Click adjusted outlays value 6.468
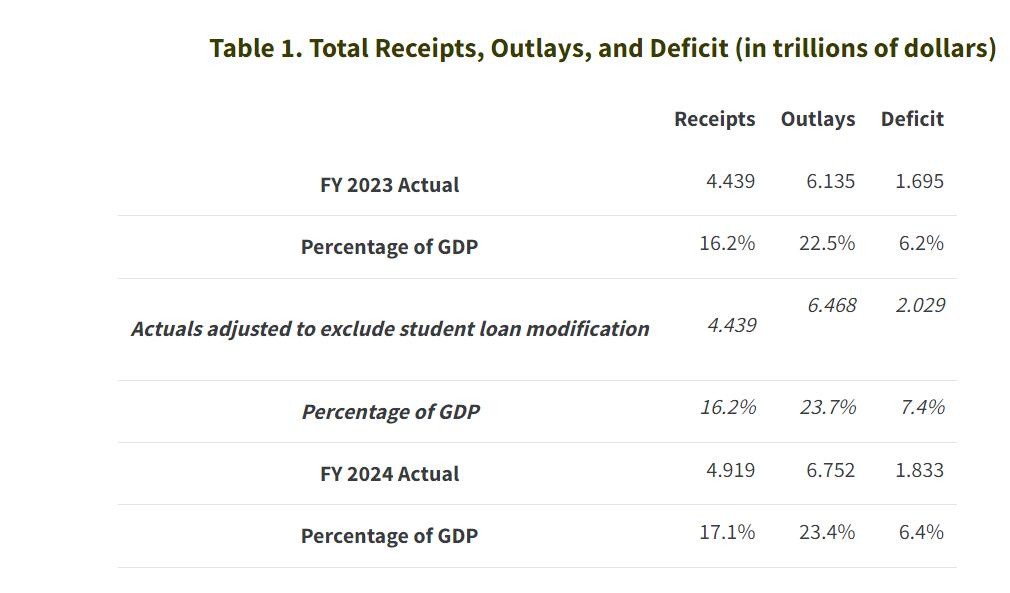Viewport: 1010px width, 593px height. pos(831,306)
